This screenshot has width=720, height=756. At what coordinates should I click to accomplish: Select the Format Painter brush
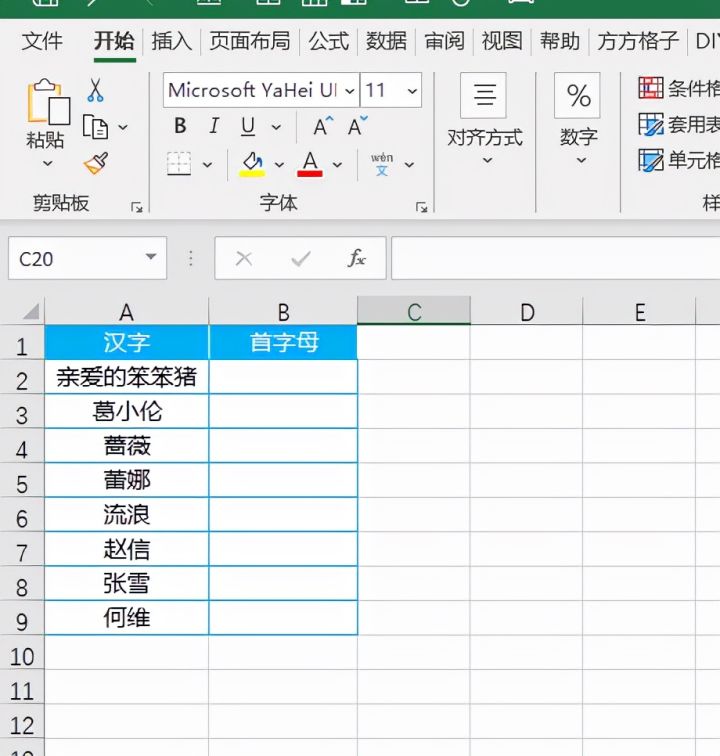96,164
